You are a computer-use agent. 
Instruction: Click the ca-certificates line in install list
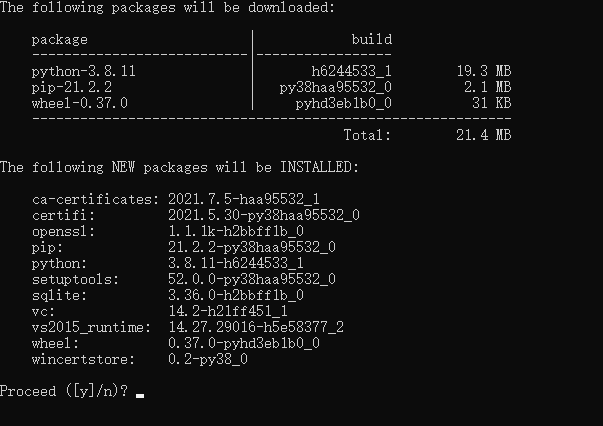pyautogui.click(x=176, y=199)
